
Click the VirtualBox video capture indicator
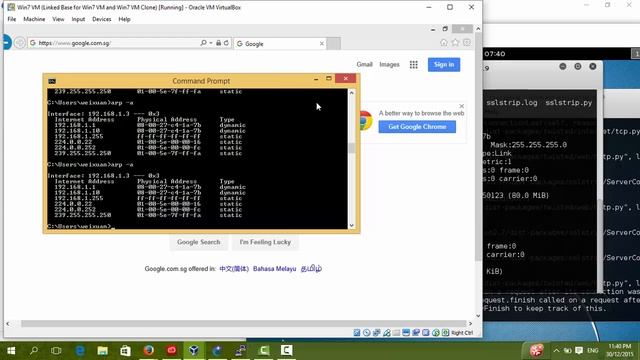click(416, 333)
